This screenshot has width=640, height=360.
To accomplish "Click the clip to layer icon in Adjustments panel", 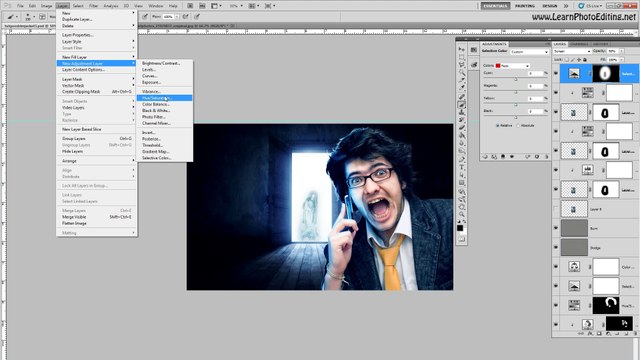I will 503,156.
